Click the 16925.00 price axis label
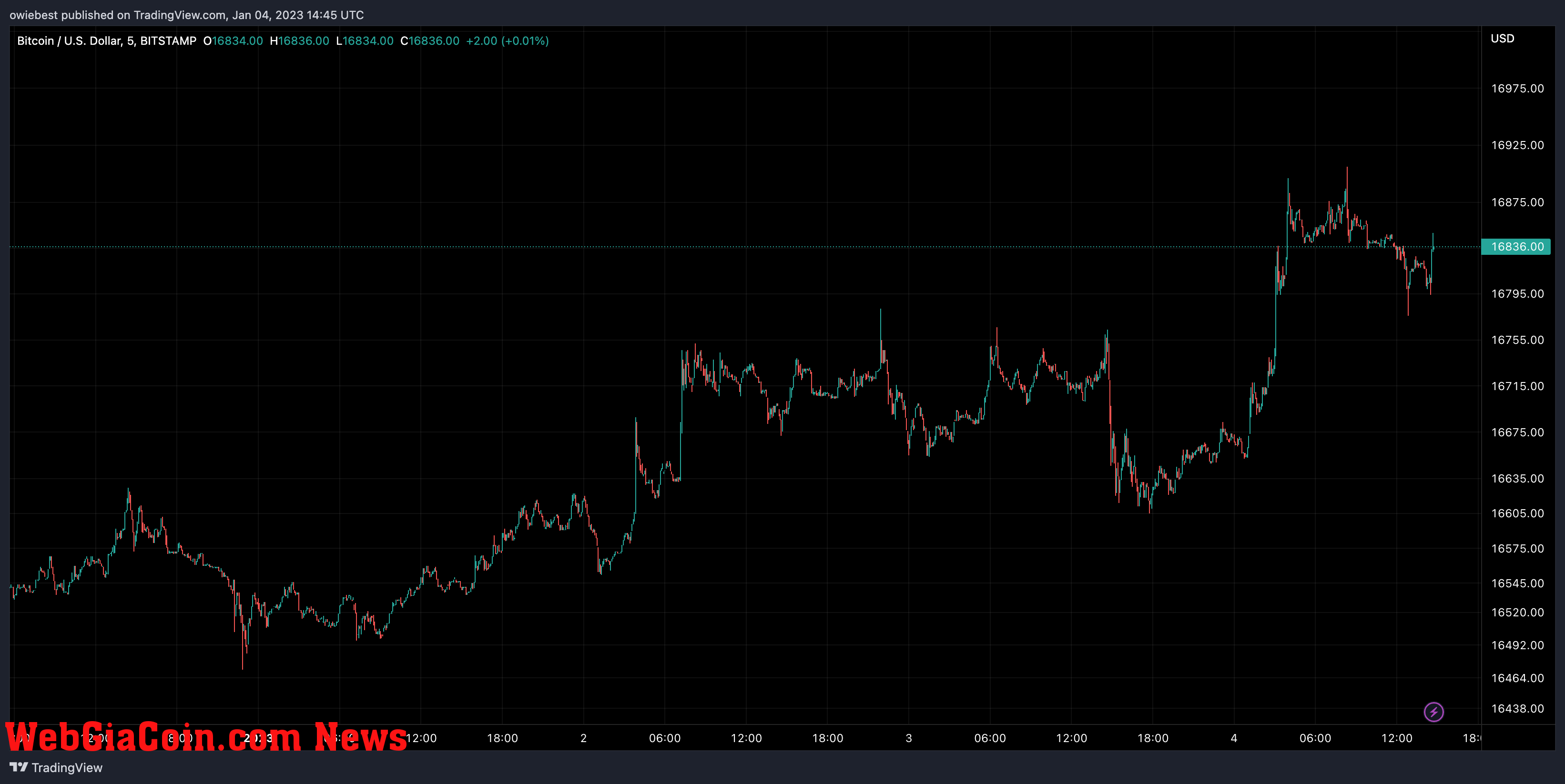This screenshot has height=784, width=1565. [x=1517, y=145]
